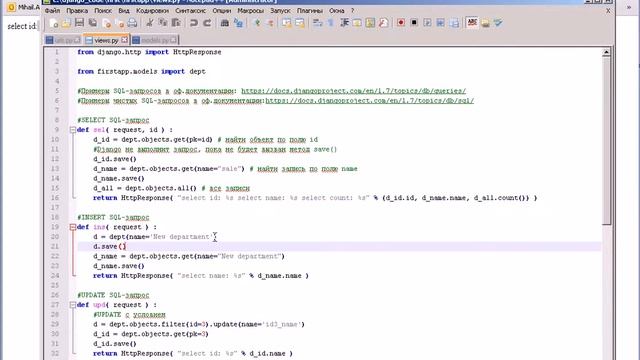
Task: Zoom in using toolbar icon
Action: point(257,23)
